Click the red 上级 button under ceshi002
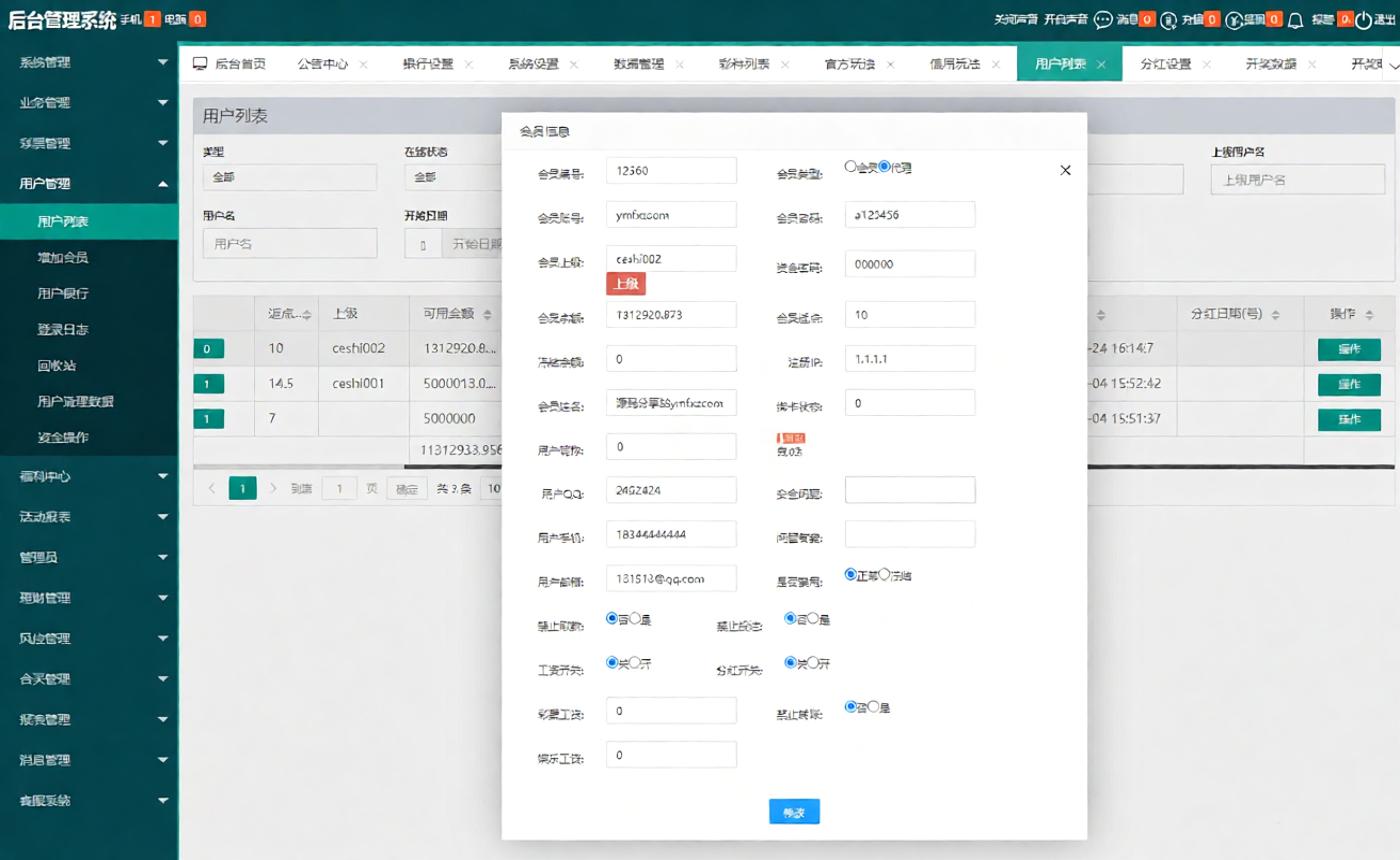This screenshot has height=860, width=1400. 626,284
